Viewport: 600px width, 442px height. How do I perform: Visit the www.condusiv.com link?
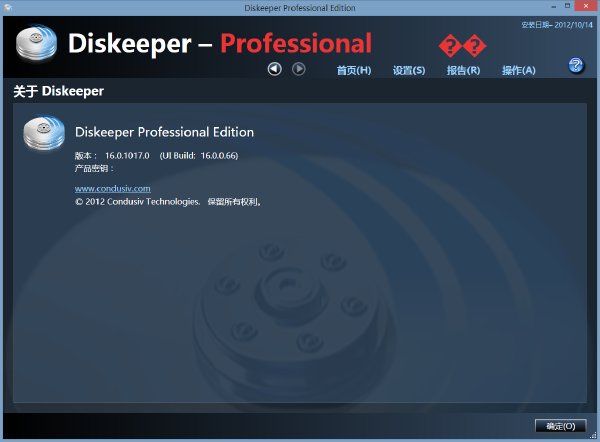(x=112, y=189)
